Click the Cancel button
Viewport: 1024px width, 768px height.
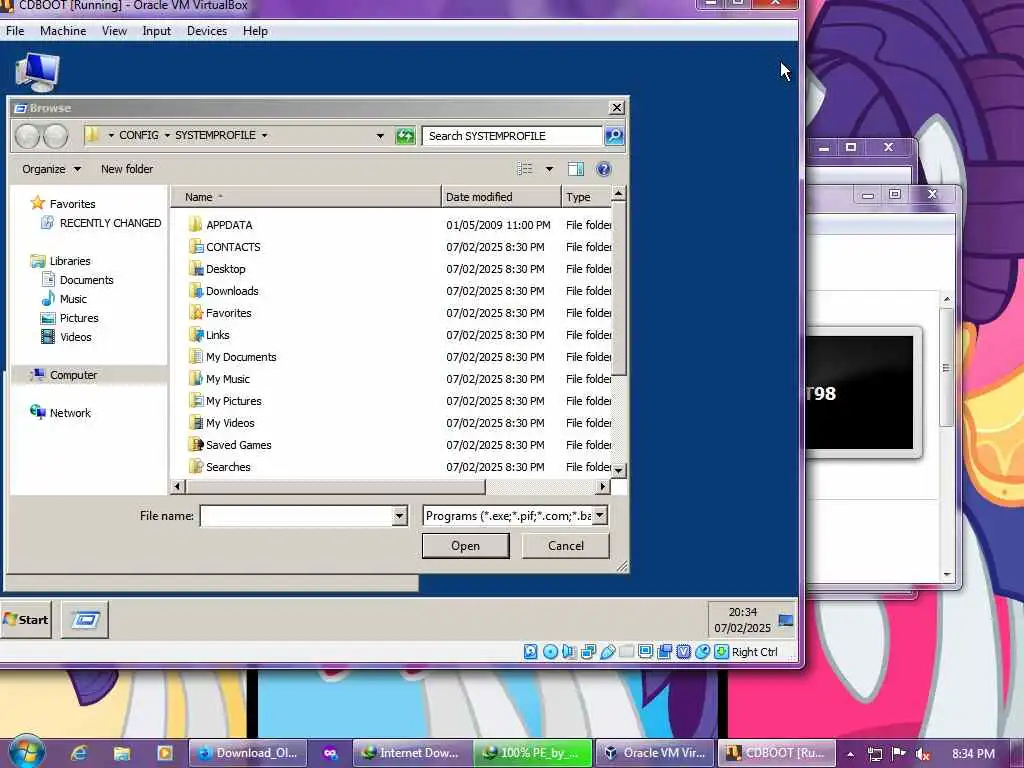pyautogui.click(x=566, y=546)
